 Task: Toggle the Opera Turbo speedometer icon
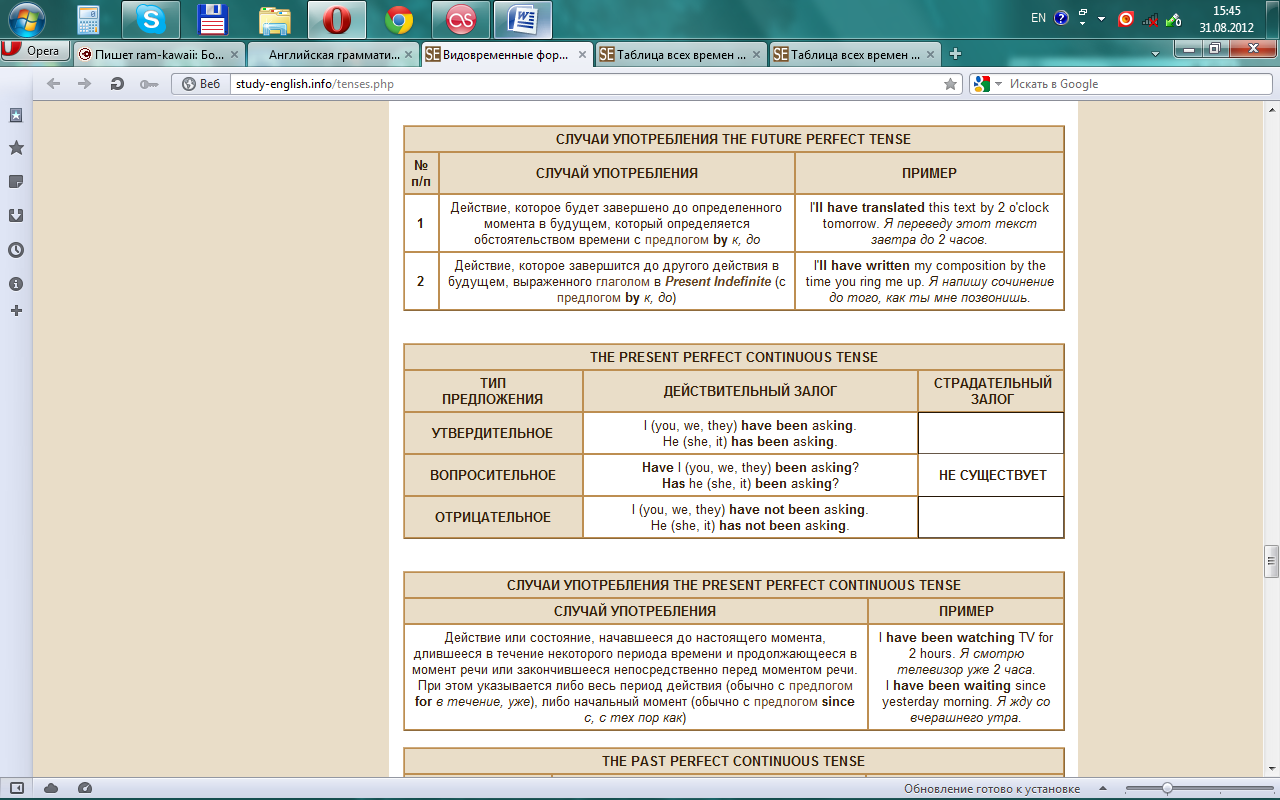click(85, 788)
